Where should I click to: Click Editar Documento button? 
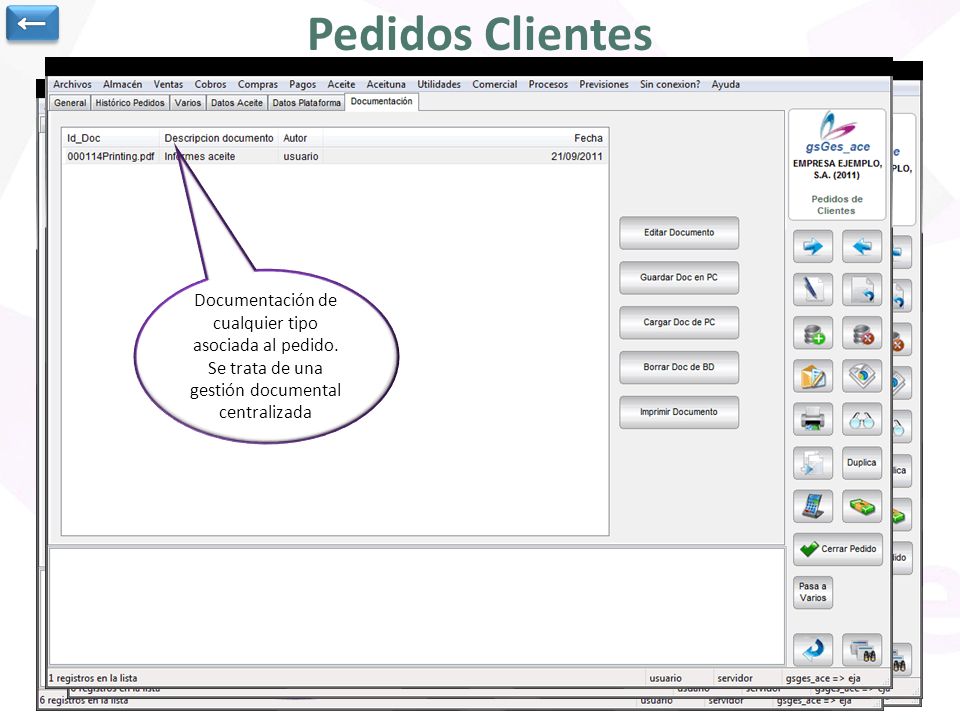click(x=678, y=233)
